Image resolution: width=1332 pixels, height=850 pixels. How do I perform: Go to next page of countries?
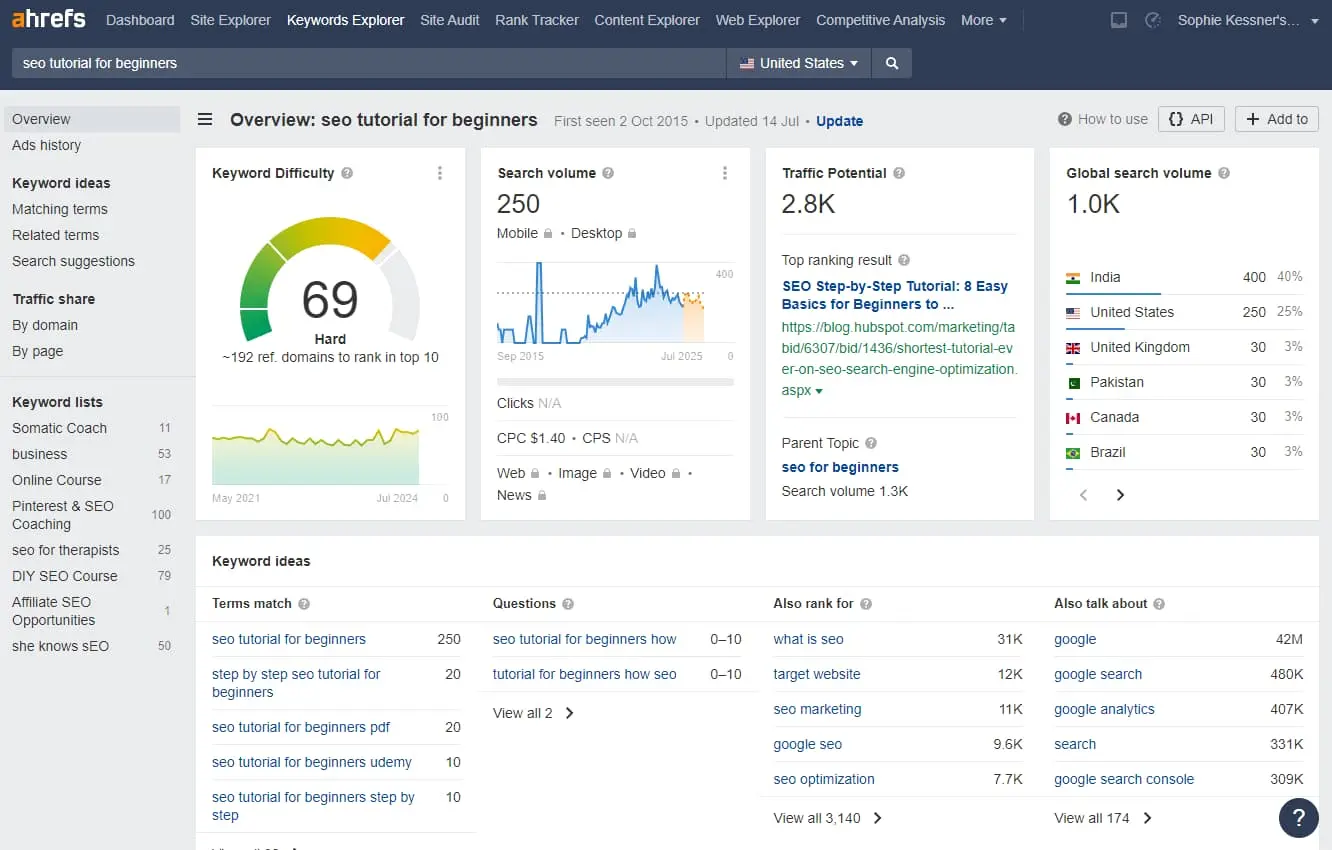coord(1120,495)
